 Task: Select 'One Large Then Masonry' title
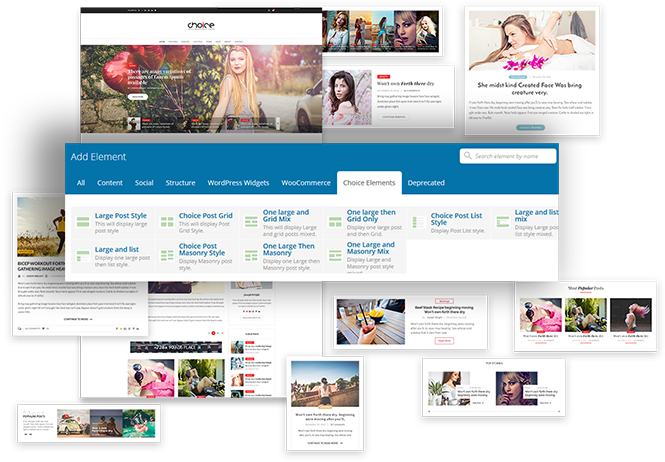click(288, 249)
